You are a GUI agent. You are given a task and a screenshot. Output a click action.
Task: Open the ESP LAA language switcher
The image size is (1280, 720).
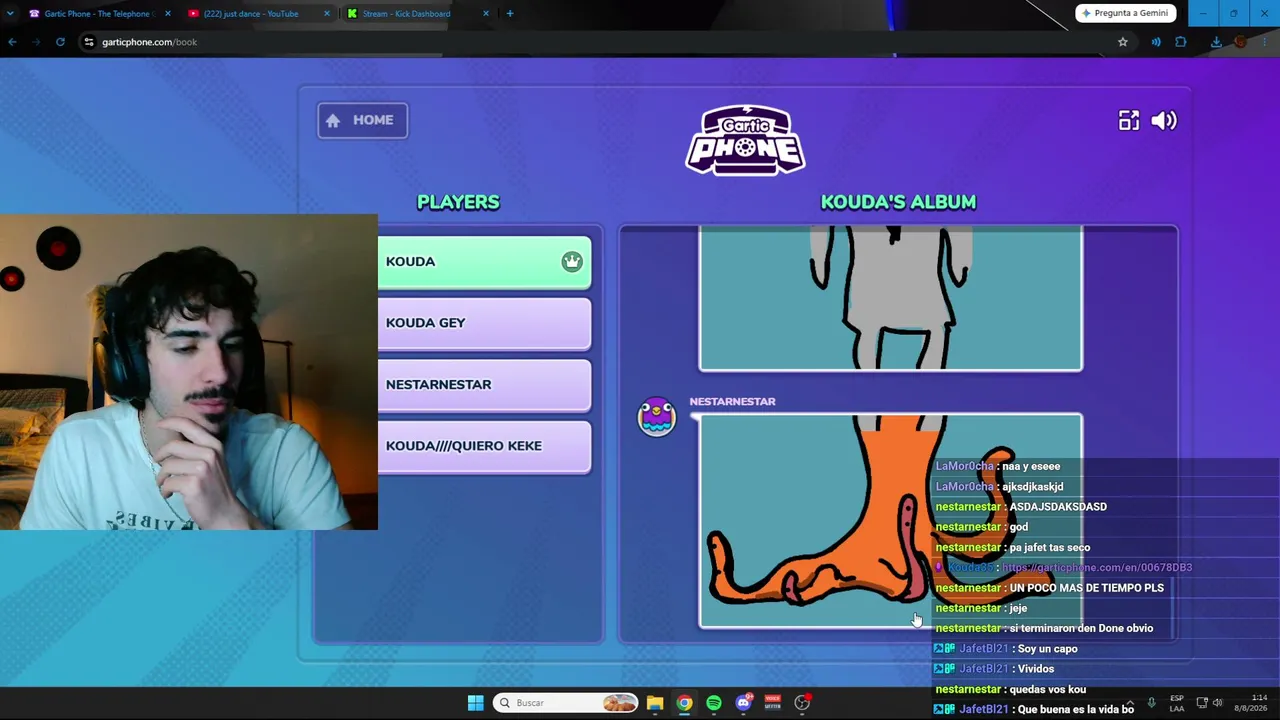point(1177,703)
